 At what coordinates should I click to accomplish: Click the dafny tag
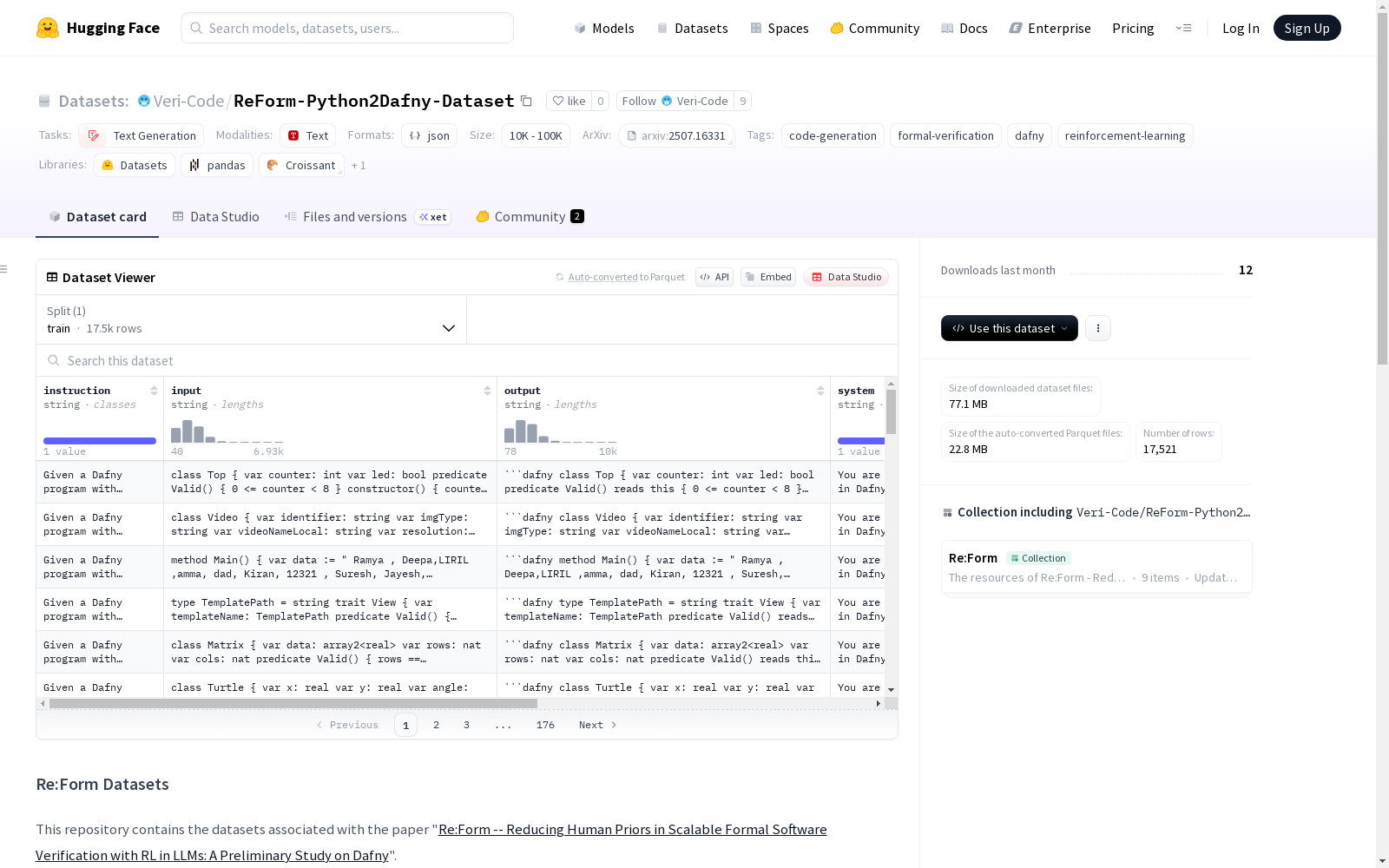[1029, 135]
